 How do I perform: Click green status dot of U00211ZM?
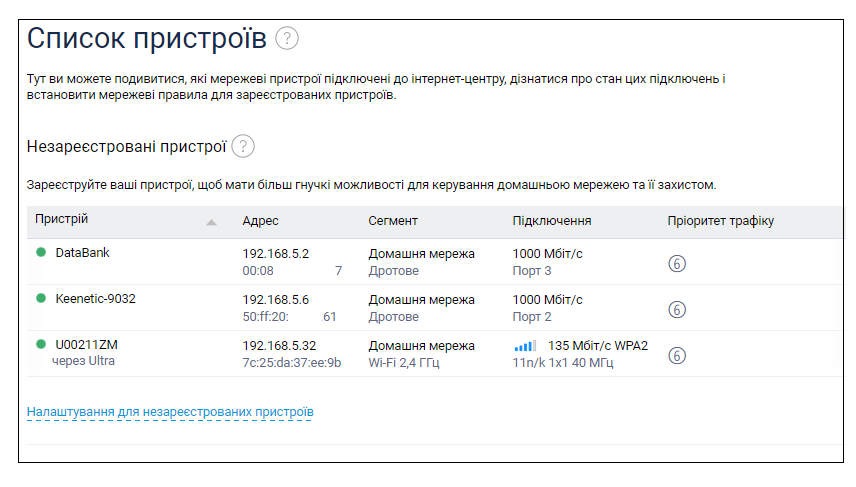(41, 345)
